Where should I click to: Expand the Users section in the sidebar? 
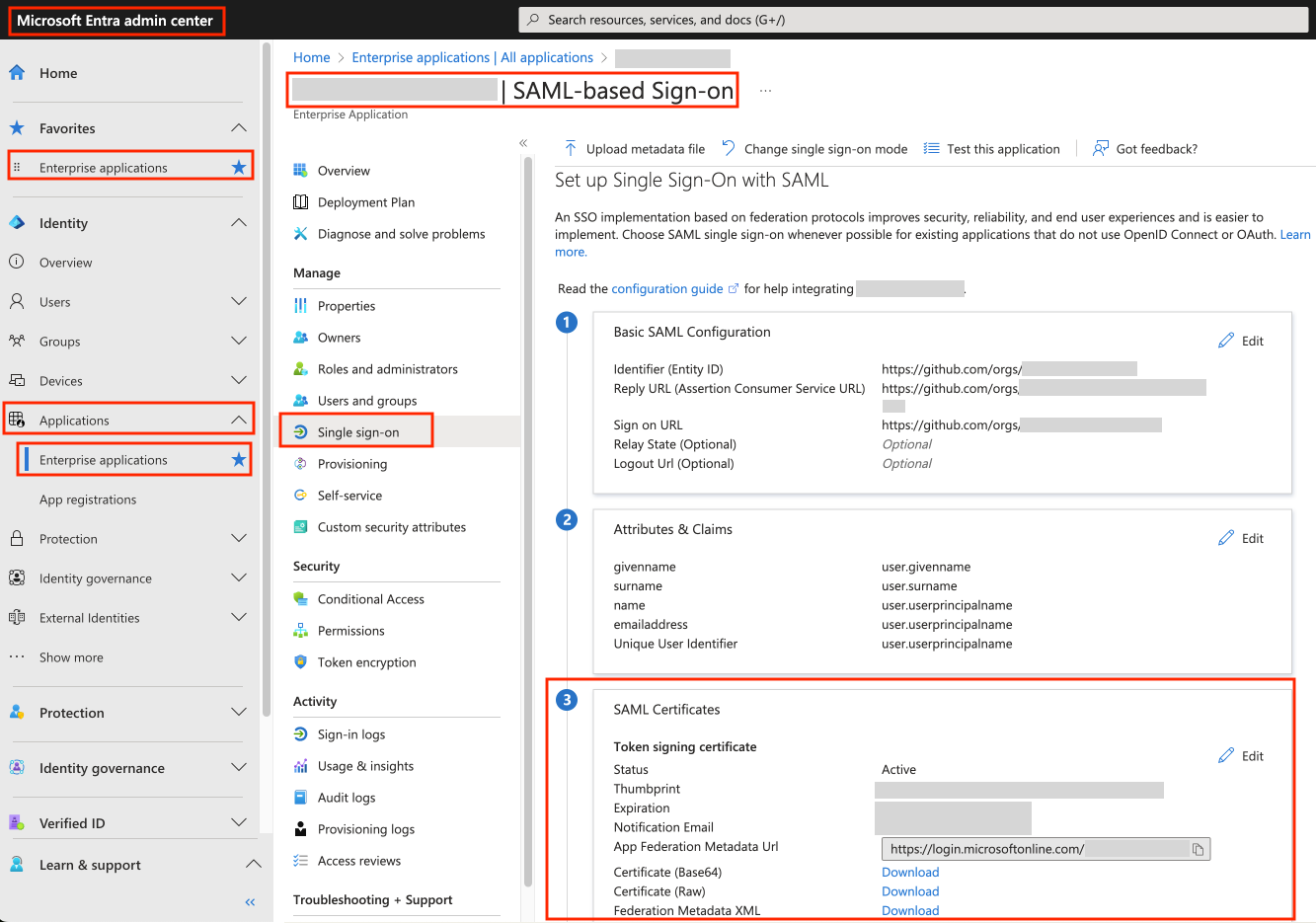click(238, 302)
